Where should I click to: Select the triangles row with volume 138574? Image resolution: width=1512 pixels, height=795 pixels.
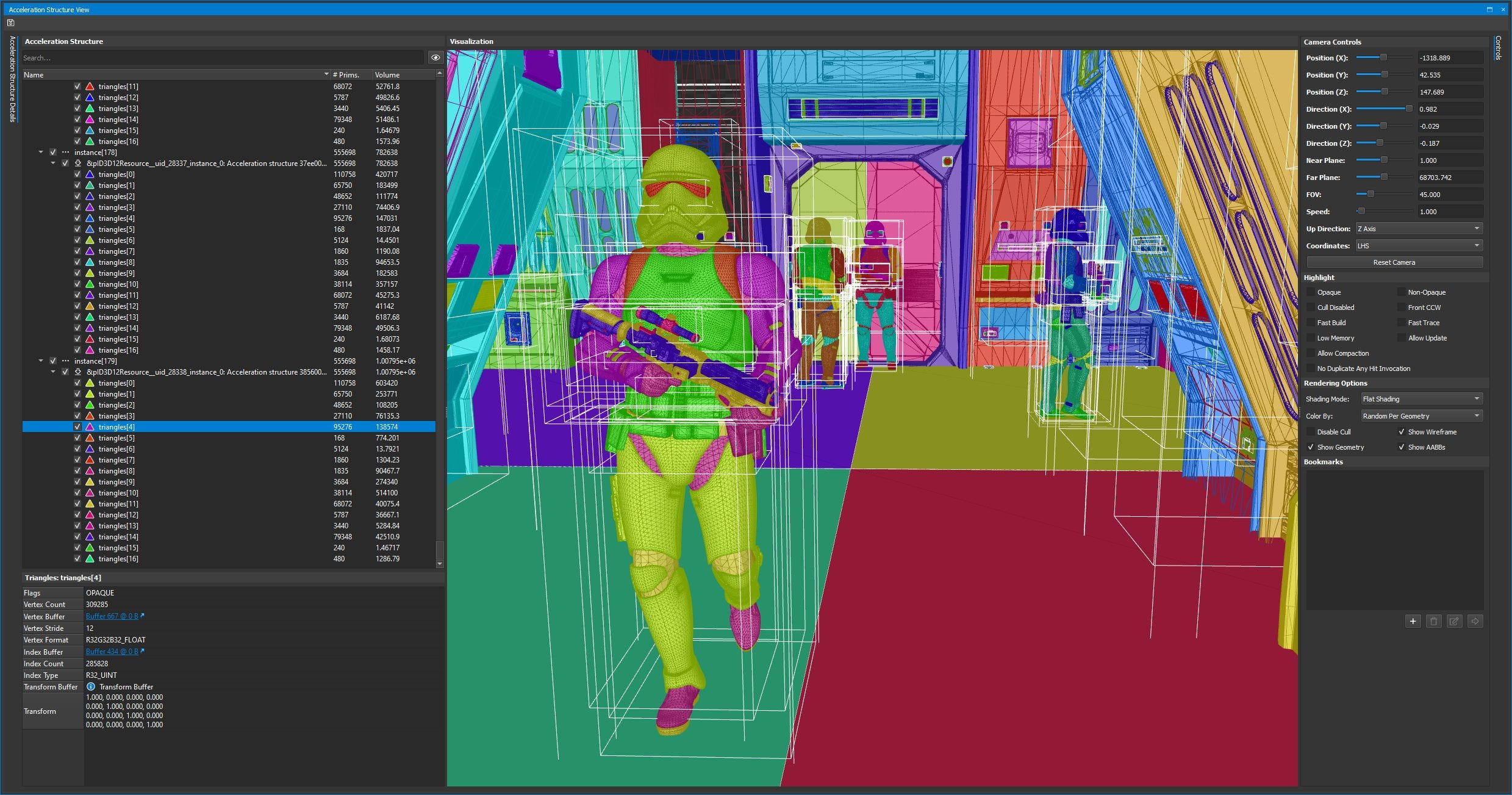click(229, 427)
